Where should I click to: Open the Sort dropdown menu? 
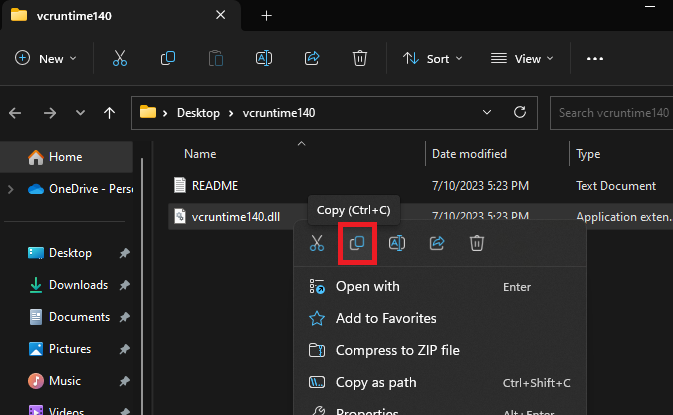pyautogui.click(x=433, y=59)
